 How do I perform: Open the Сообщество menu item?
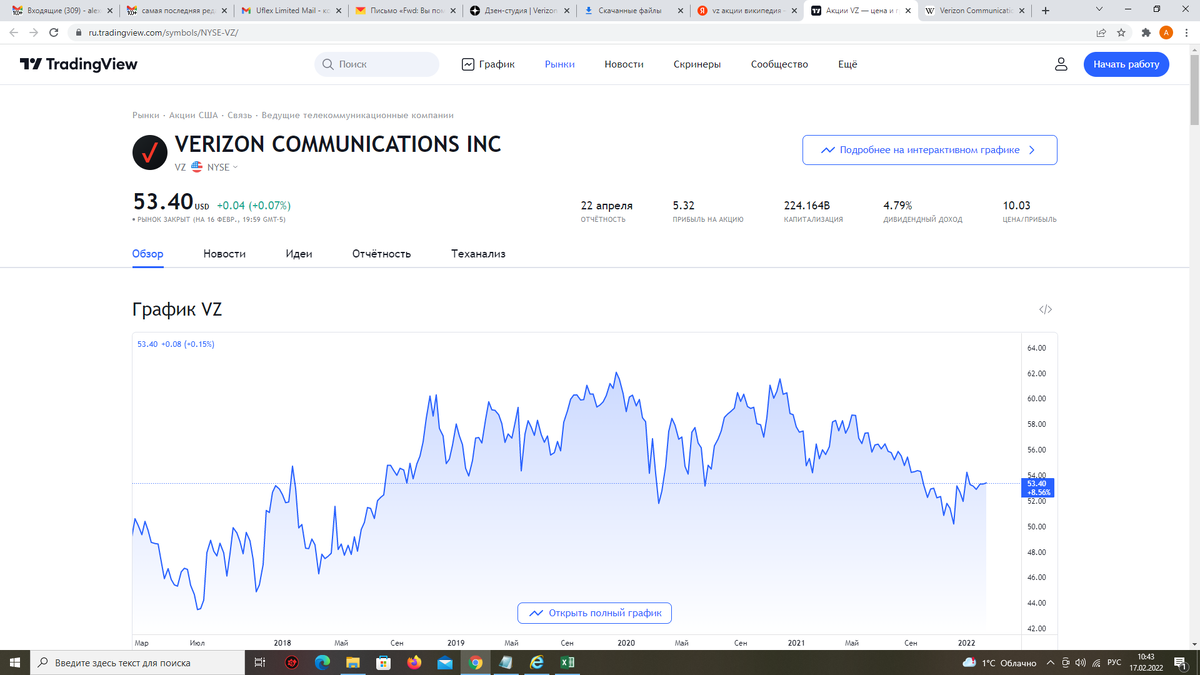[779, 64]
